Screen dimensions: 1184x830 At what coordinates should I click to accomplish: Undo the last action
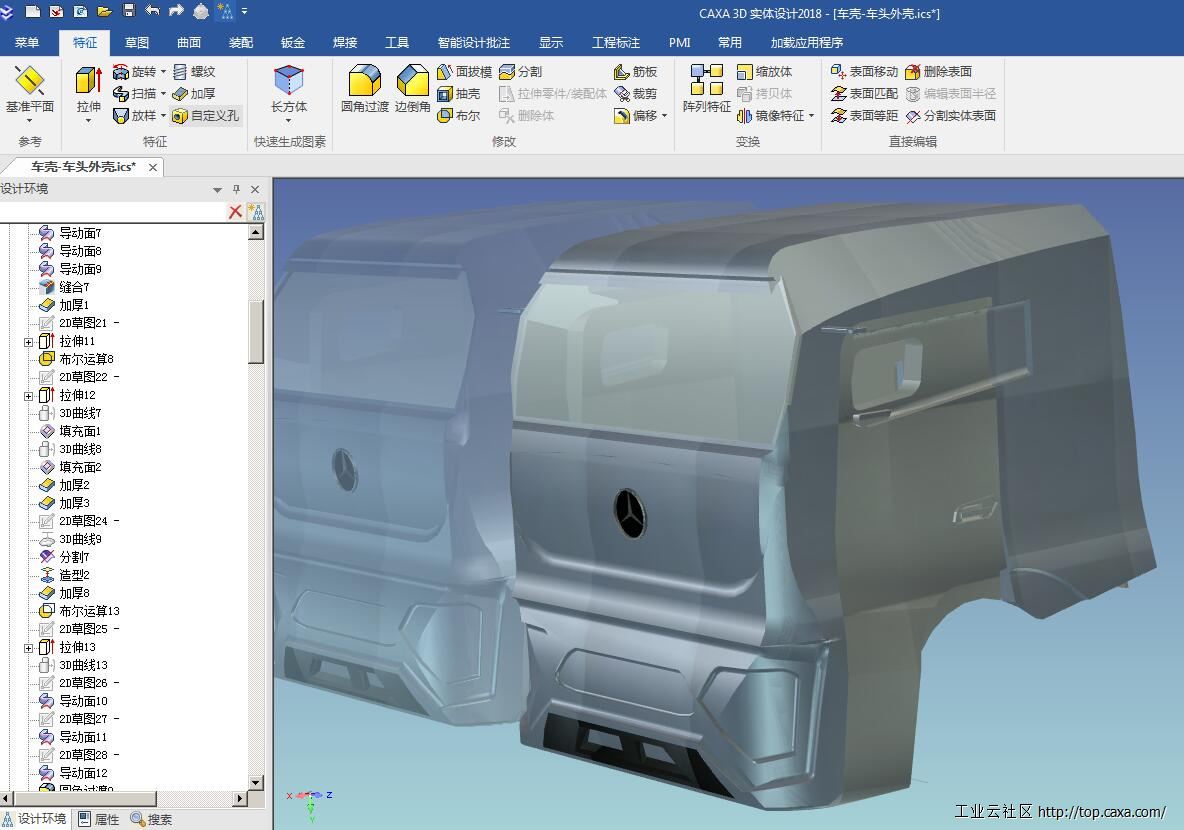[153, 11]
